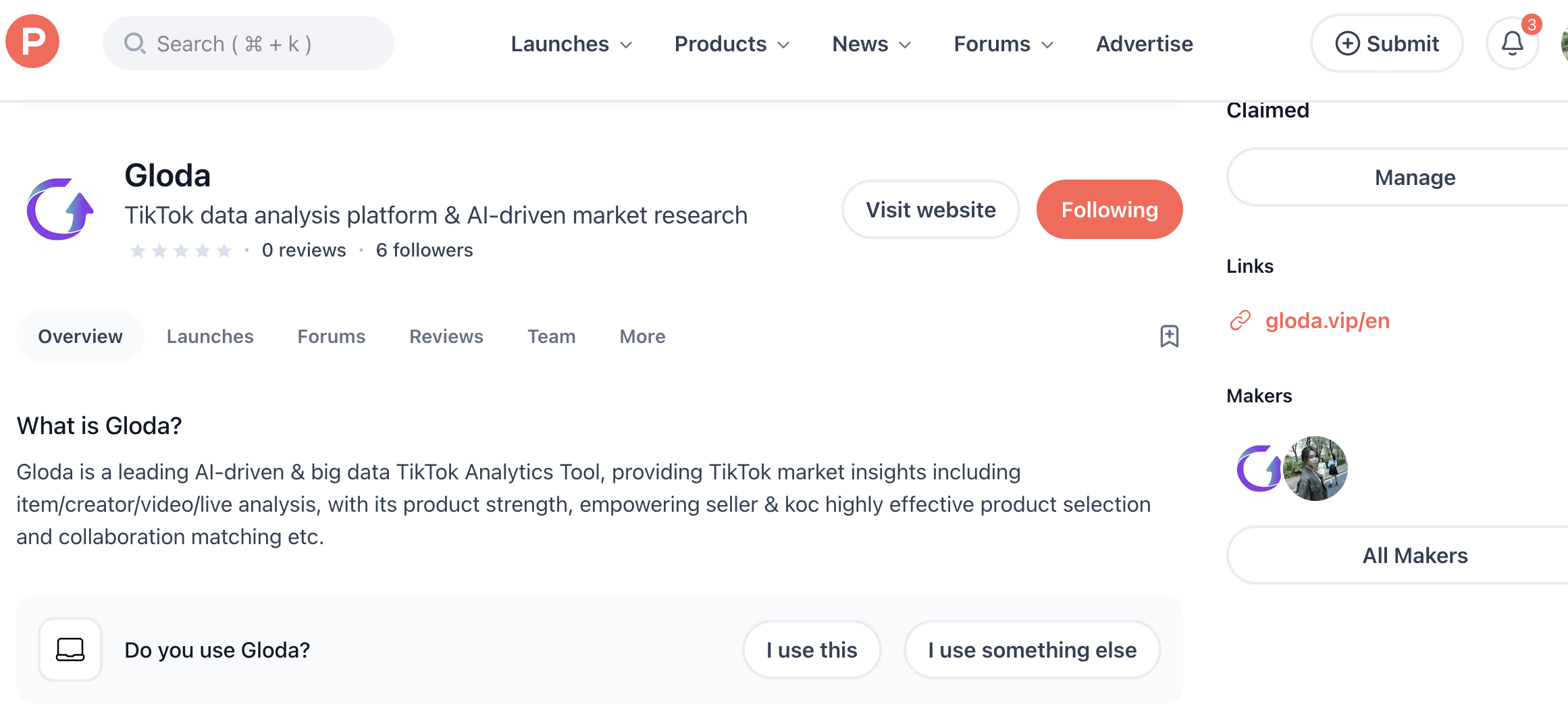Expand the Forums dropdown in header
1568x717 pixels.
point(1003,44)
